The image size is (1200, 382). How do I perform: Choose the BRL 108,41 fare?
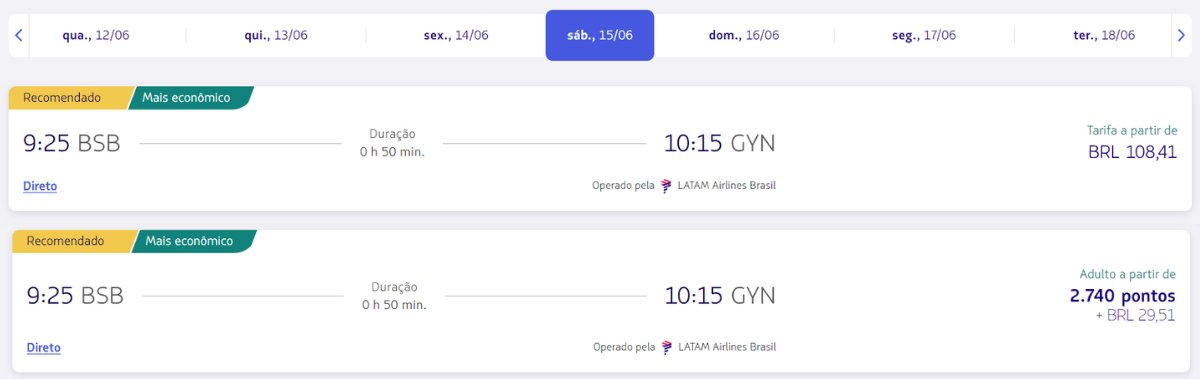(x=1133, y=153)
